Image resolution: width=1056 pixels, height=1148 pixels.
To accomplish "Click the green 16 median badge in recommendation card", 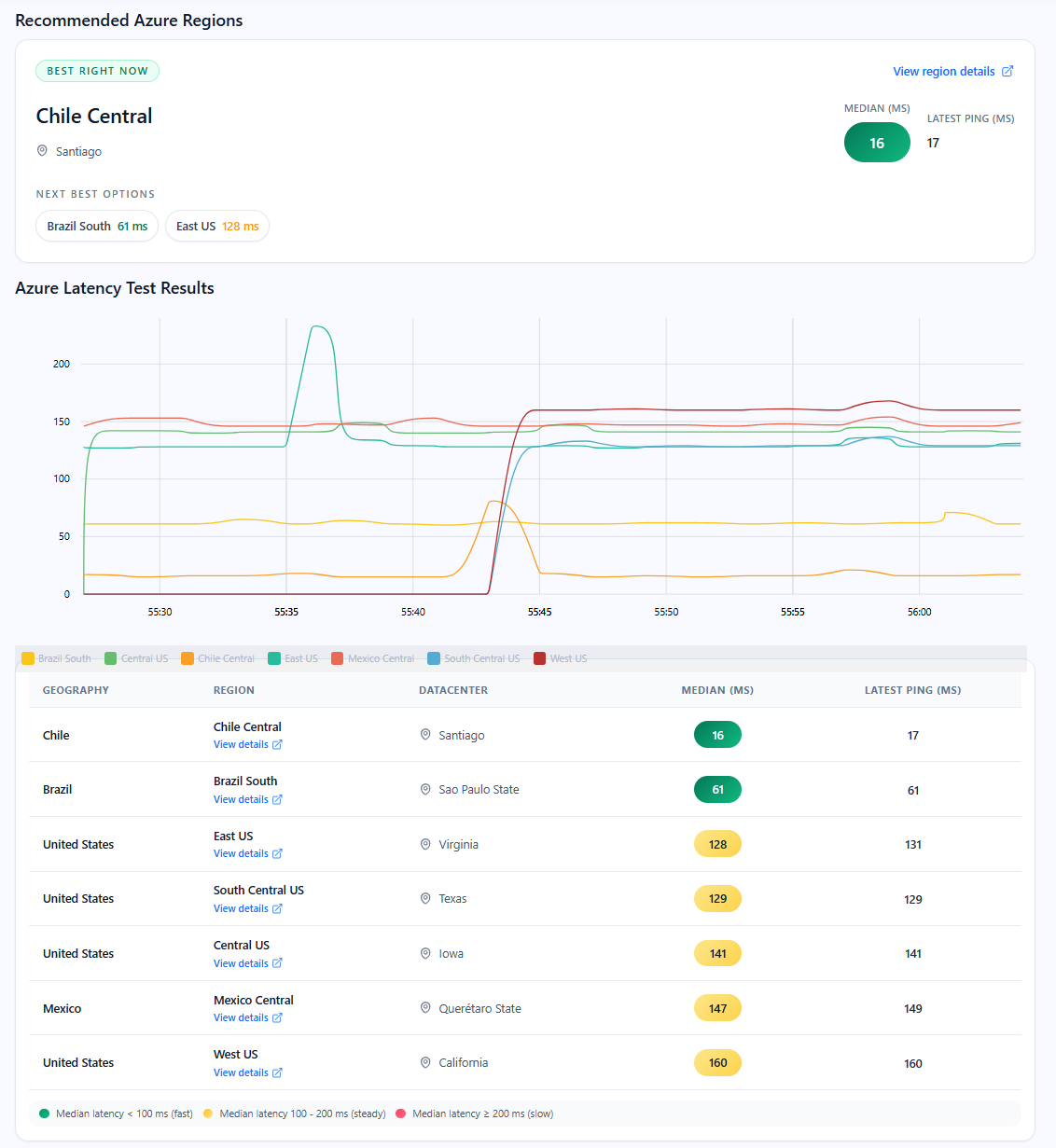I will (876, 144).
